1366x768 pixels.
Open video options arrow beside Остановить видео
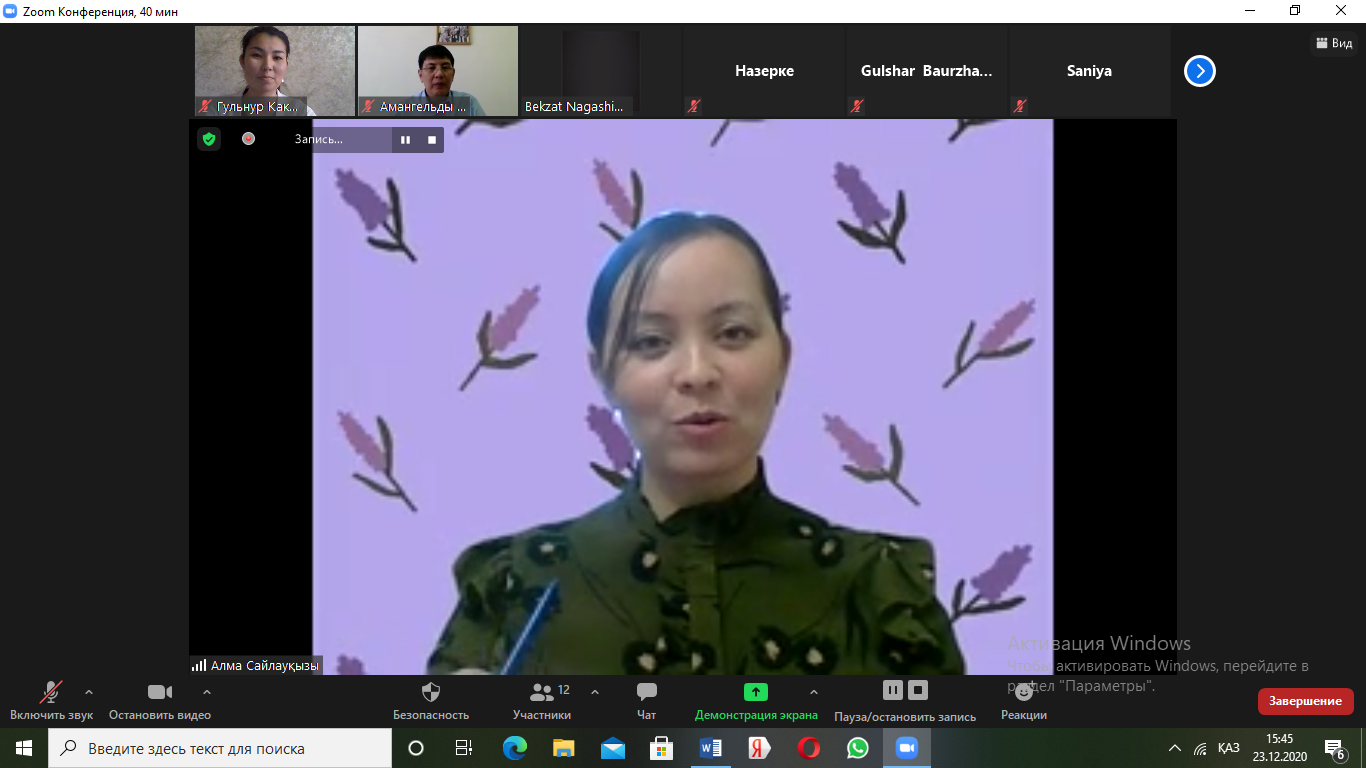(x=207, y=692)
